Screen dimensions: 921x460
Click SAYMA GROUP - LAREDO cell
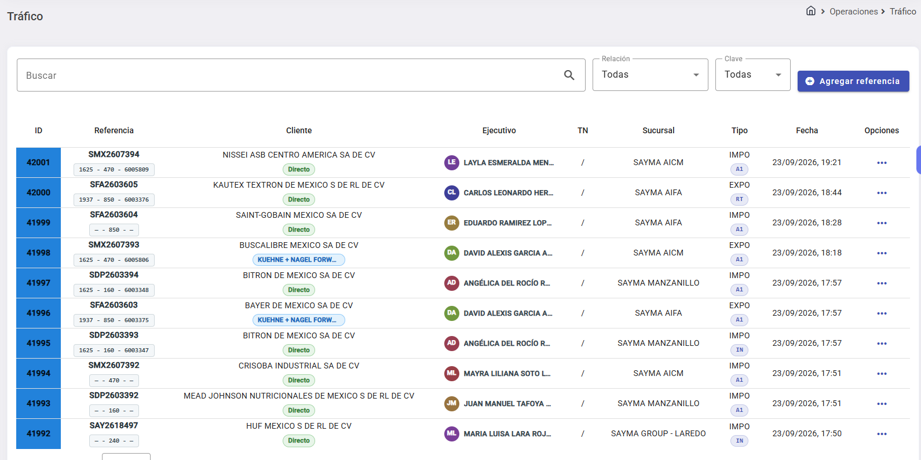[658, 434]
